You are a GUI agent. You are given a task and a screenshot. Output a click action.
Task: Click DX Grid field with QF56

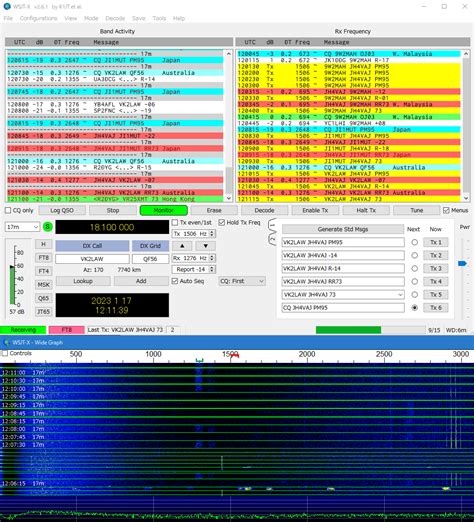point(150,259)
